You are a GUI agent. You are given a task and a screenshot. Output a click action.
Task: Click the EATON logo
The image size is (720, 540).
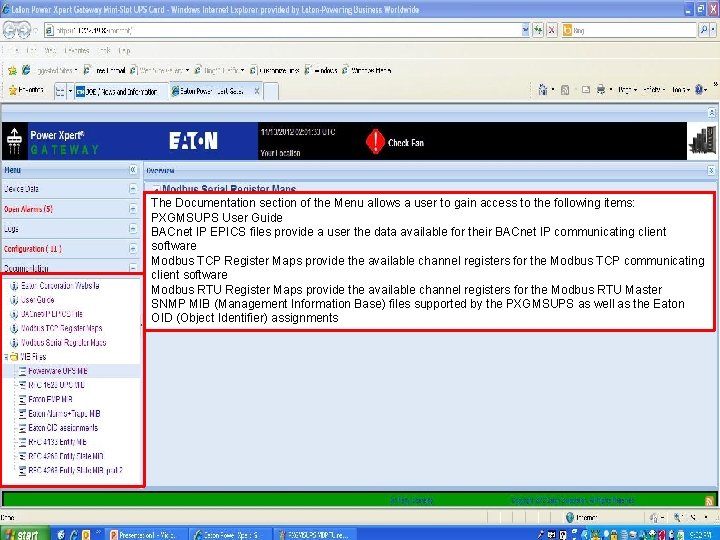pyautogui.click(x=193, y=141)
